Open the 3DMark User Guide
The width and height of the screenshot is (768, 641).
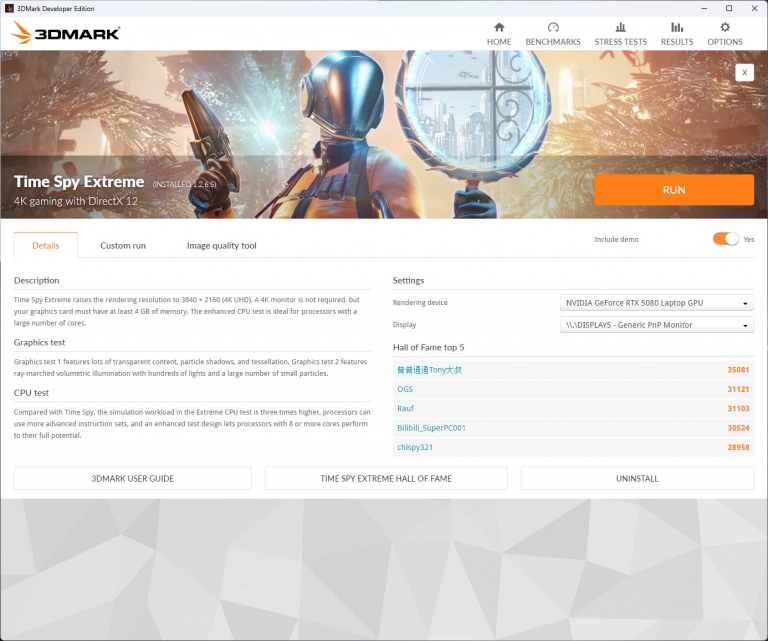133,478
